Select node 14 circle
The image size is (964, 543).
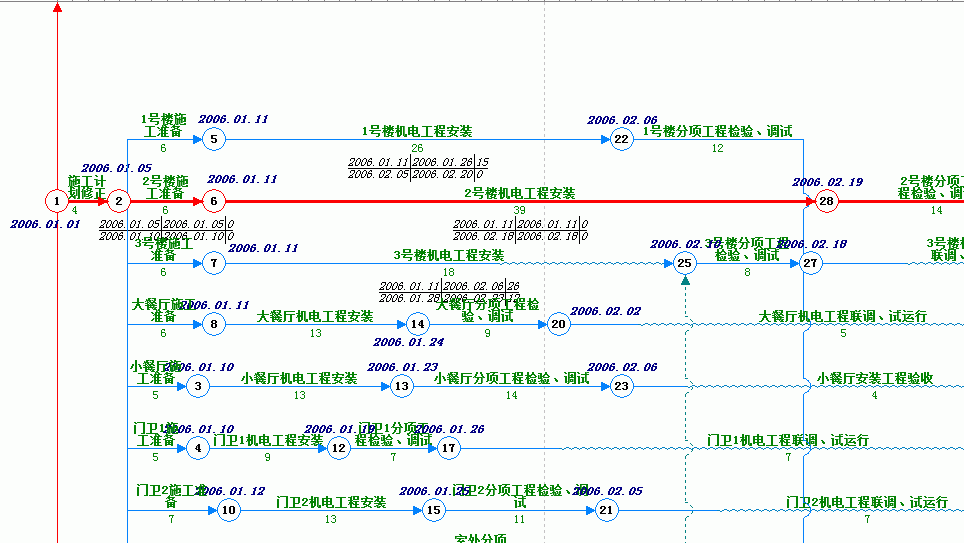click(x=417, y=324)
